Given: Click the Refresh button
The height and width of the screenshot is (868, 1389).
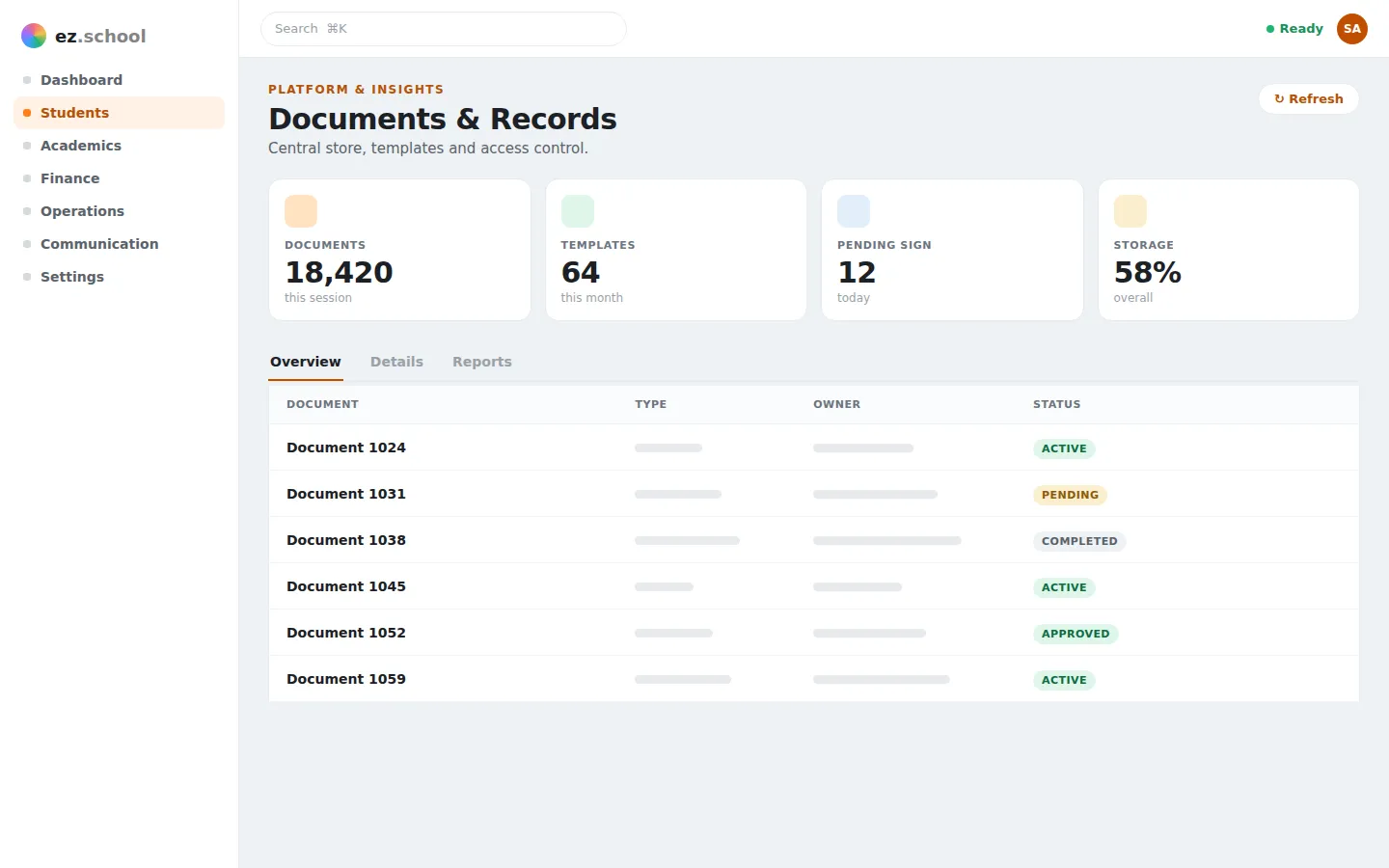Looking at the screenshot, I should (x=1309, y=98).
